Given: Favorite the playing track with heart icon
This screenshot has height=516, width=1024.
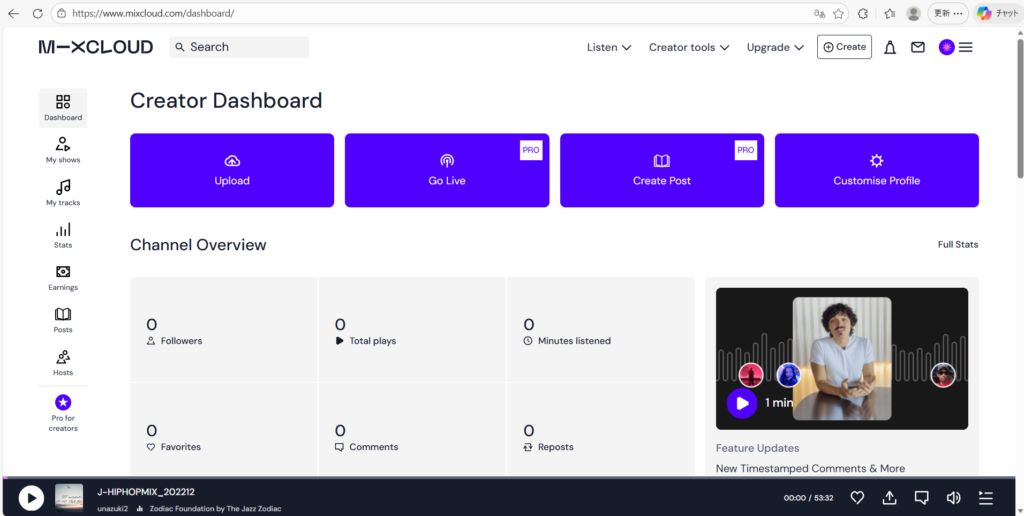Looking at the screenshot, I should [x=857, y=497].
